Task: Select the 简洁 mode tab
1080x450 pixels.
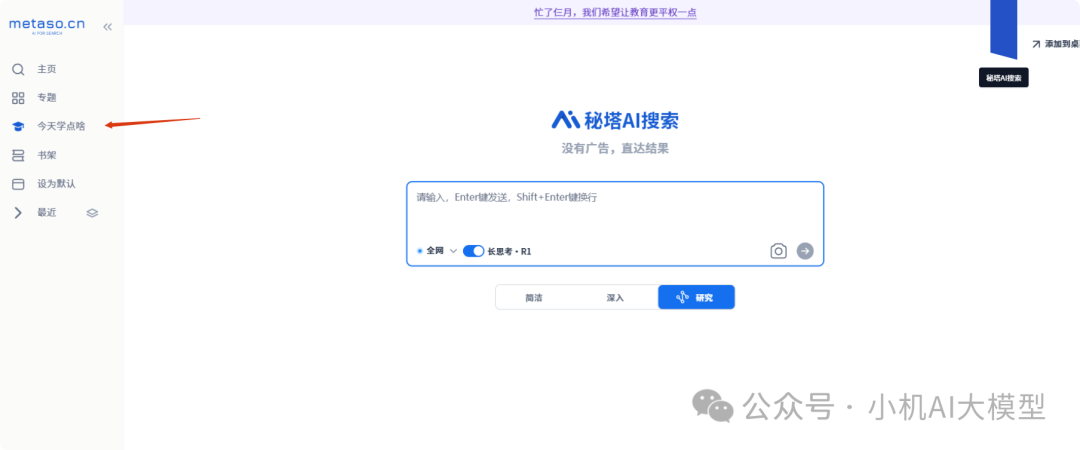Action: click(534, 298)
